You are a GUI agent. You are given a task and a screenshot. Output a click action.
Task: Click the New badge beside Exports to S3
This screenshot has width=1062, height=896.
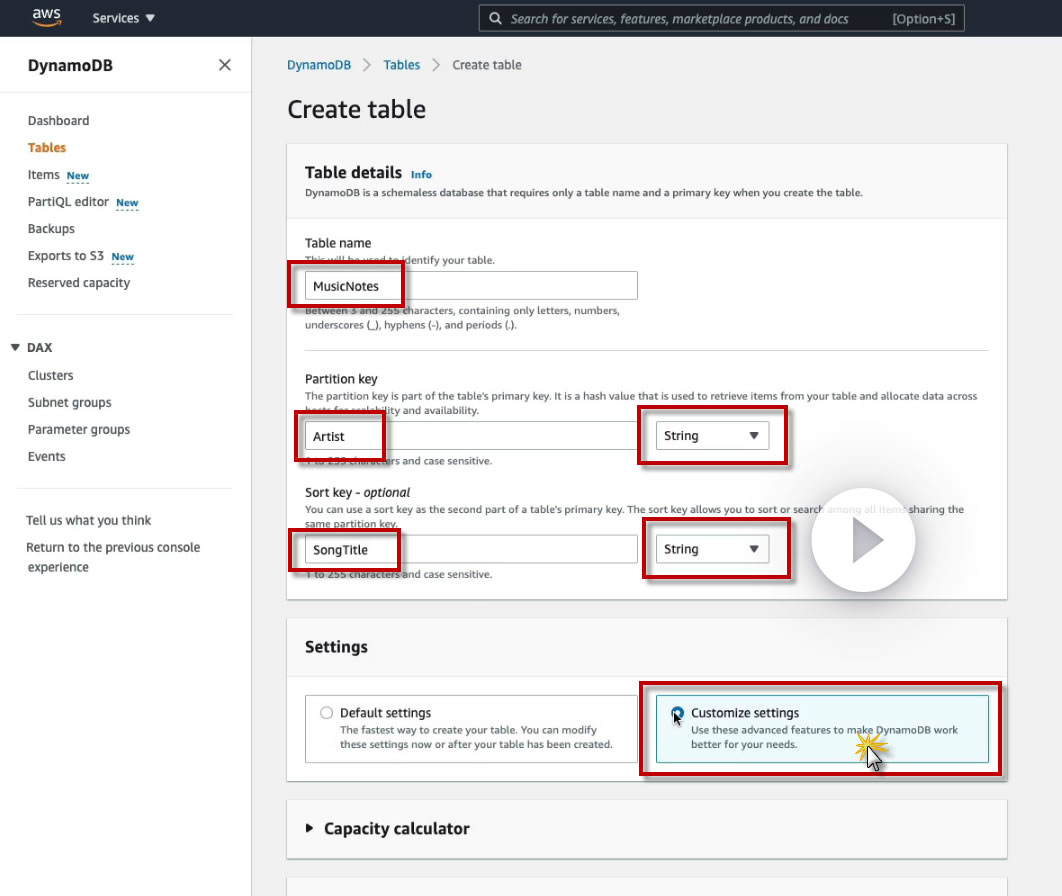pyautogui.click(x=123, y=257)
